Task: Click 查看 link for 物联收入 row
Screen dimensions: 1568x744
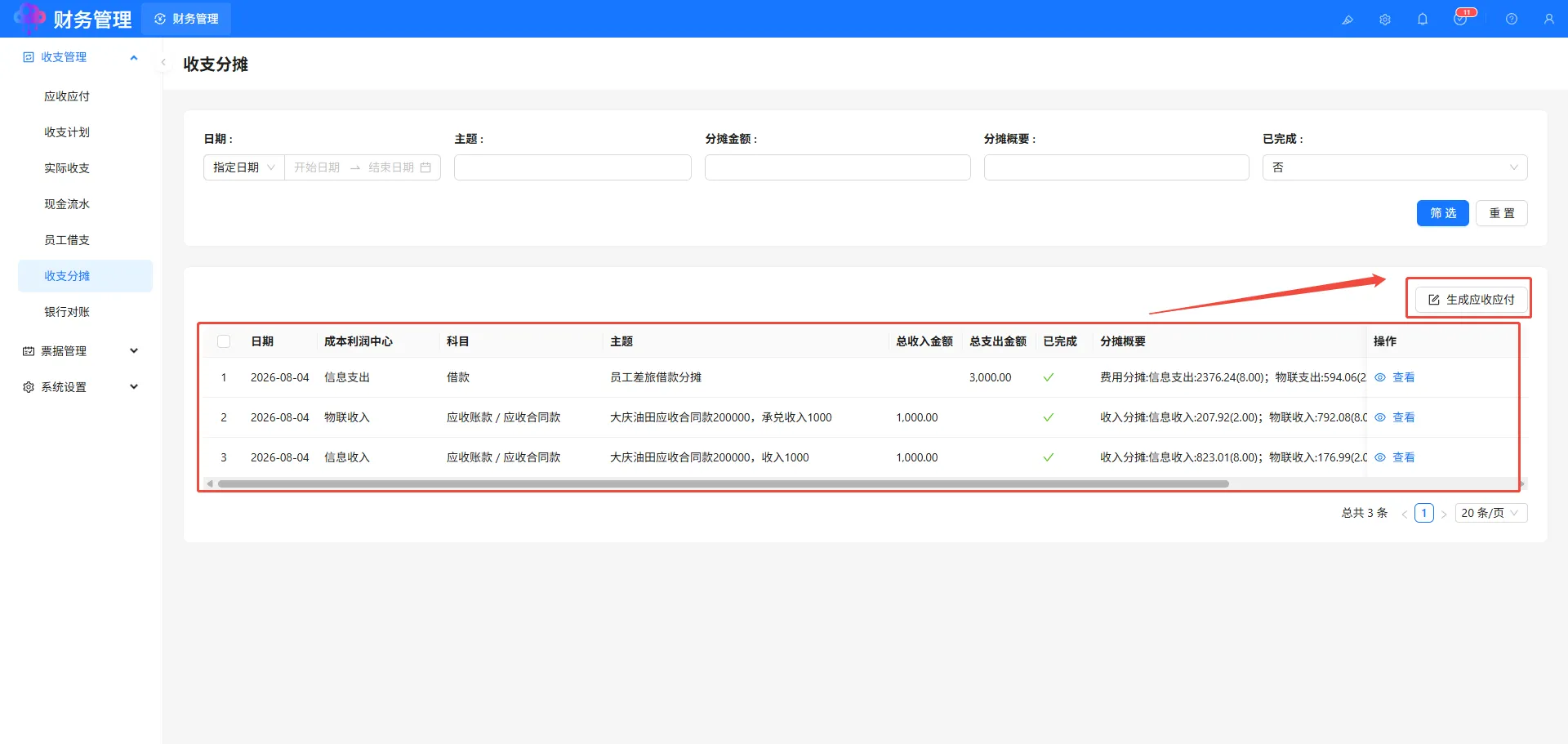Action: coord(1403,417)
